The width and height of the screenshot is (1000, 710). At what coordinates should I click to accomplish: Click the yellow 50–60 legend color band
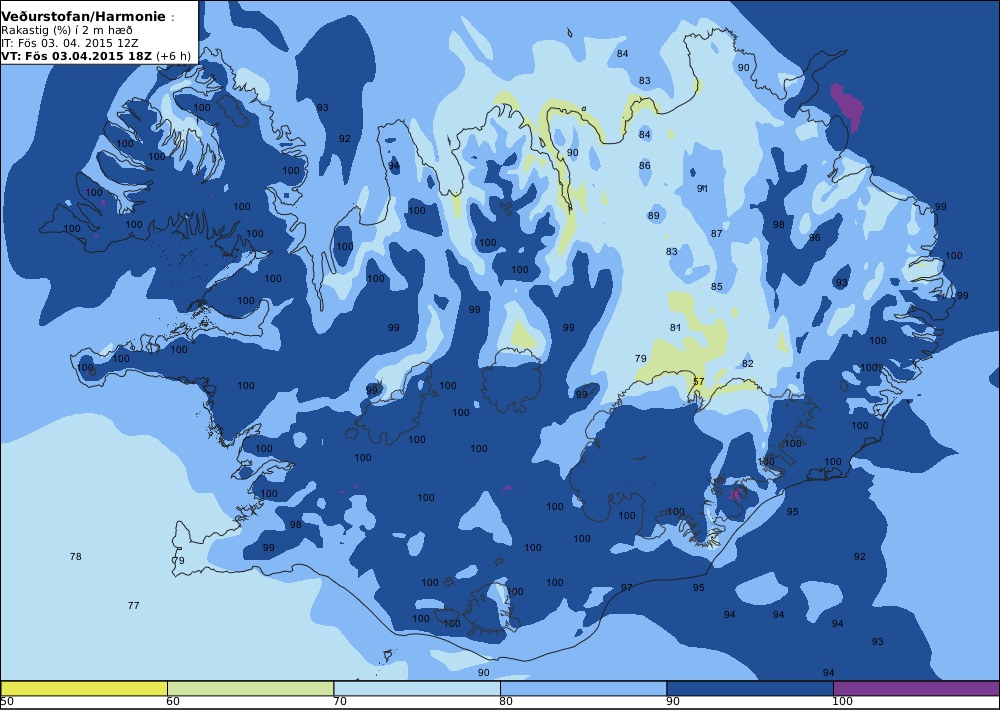84,688
